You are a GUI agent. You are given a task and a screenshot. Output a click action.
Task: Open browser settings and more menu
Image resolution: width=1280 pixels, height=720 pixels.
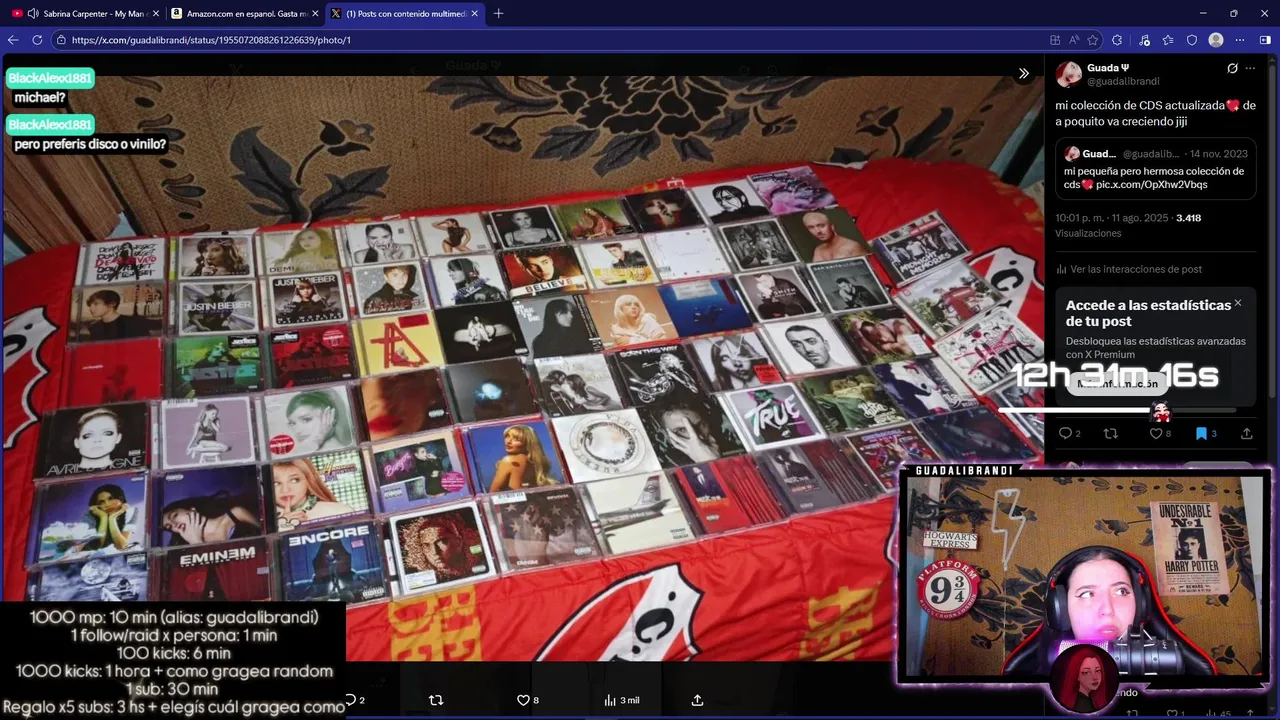click(x=1240, y=40)
